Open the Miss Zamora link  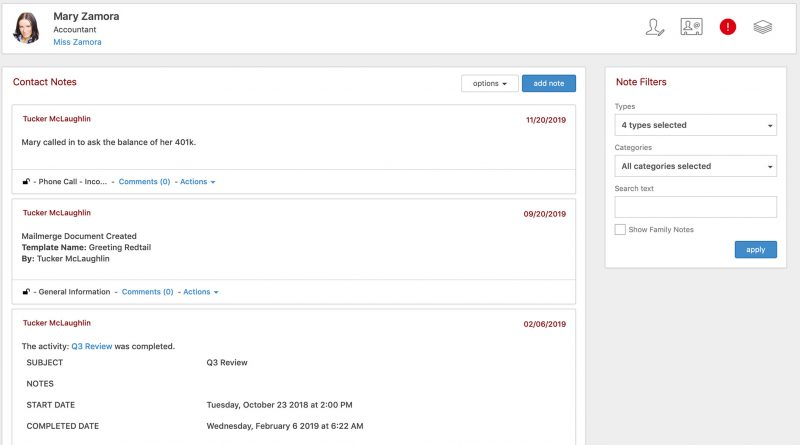78,42
